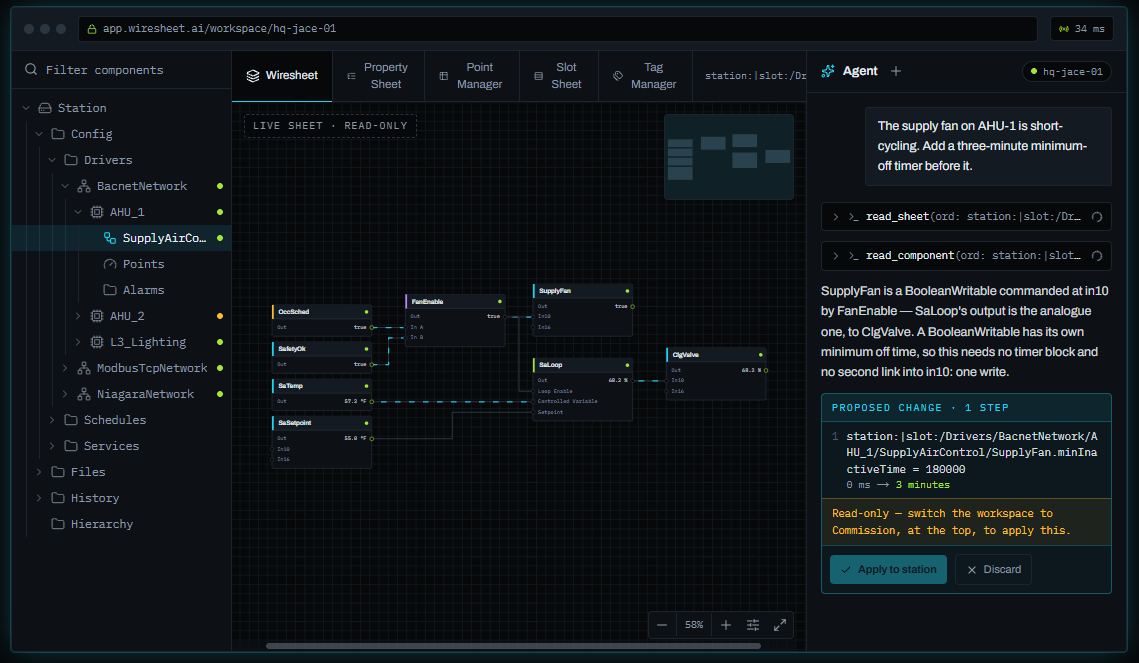The width and height of the screenshot is (1139, 663).
Task: Zoom out the wiresheet with minus
Action: coord(662,625)
